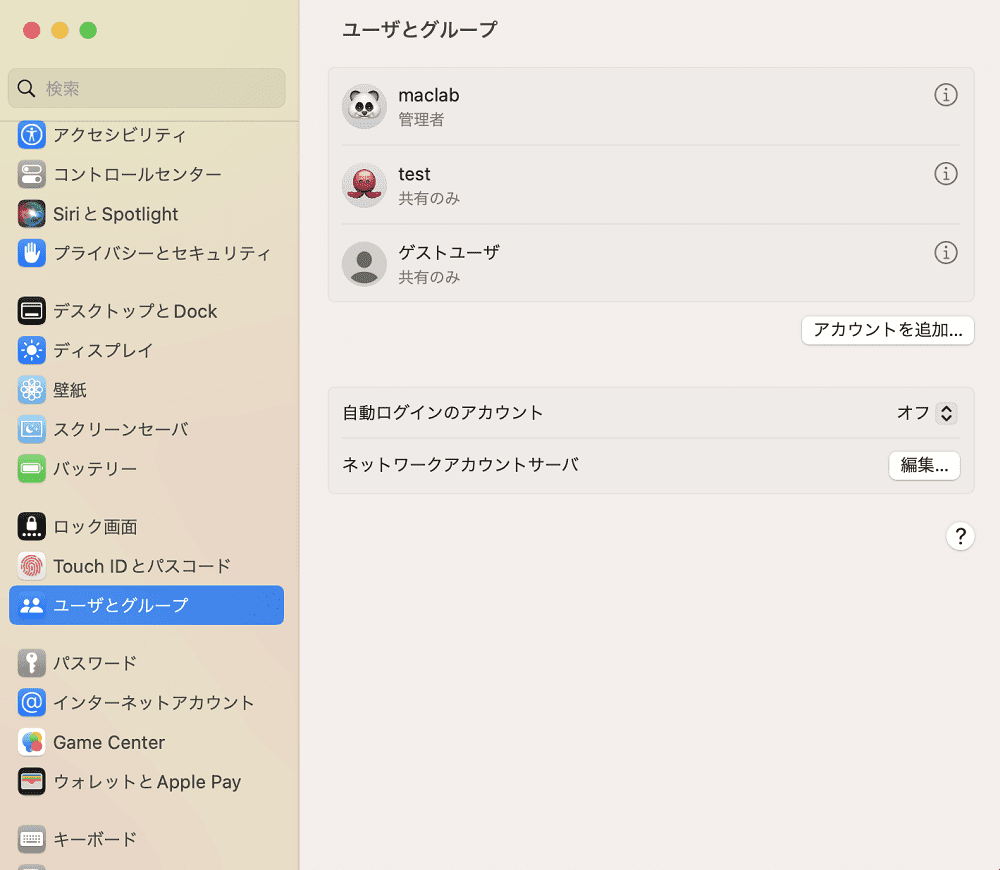Open the ウォレットと Apple Pay icon

[31, 781]
